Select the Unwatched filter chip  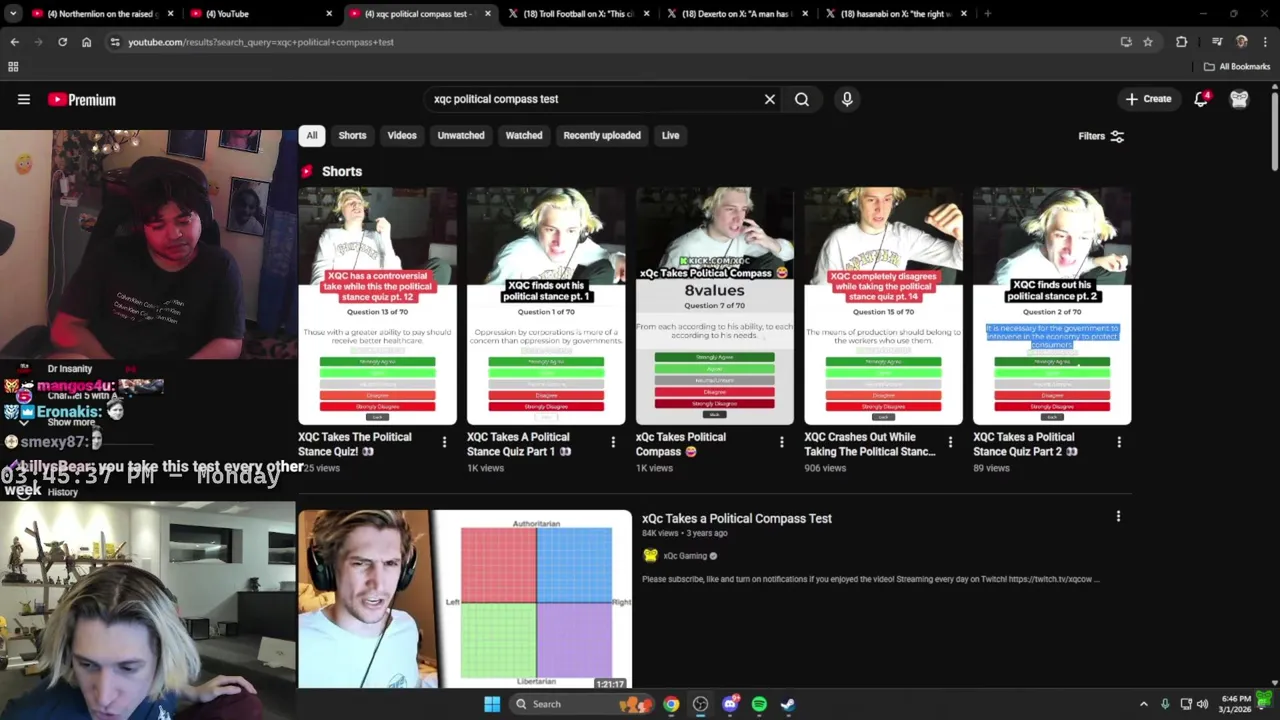pyautogui.click(x=461, y=136)
